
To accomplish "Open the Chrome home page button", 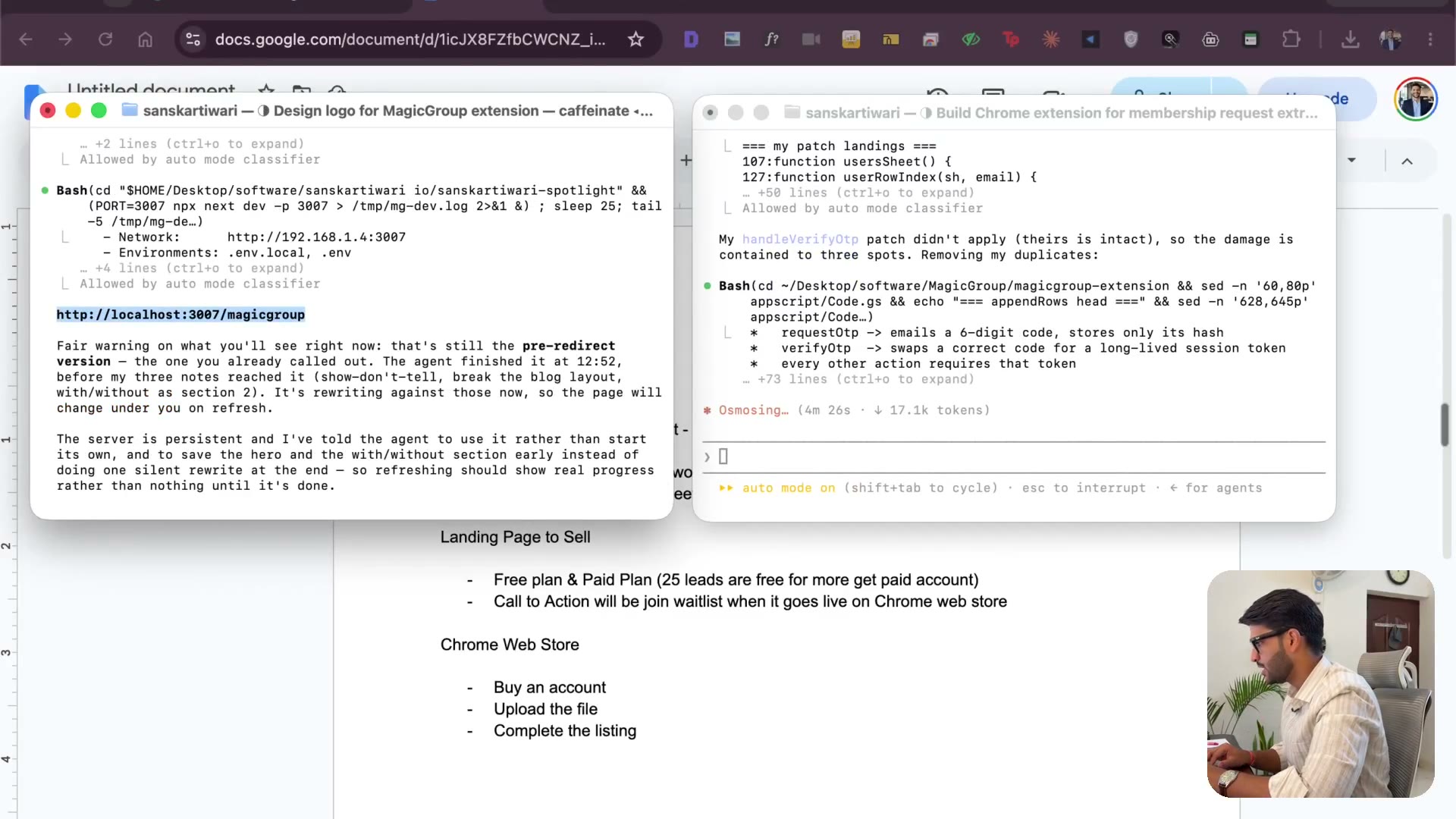I will click(145, 39).
